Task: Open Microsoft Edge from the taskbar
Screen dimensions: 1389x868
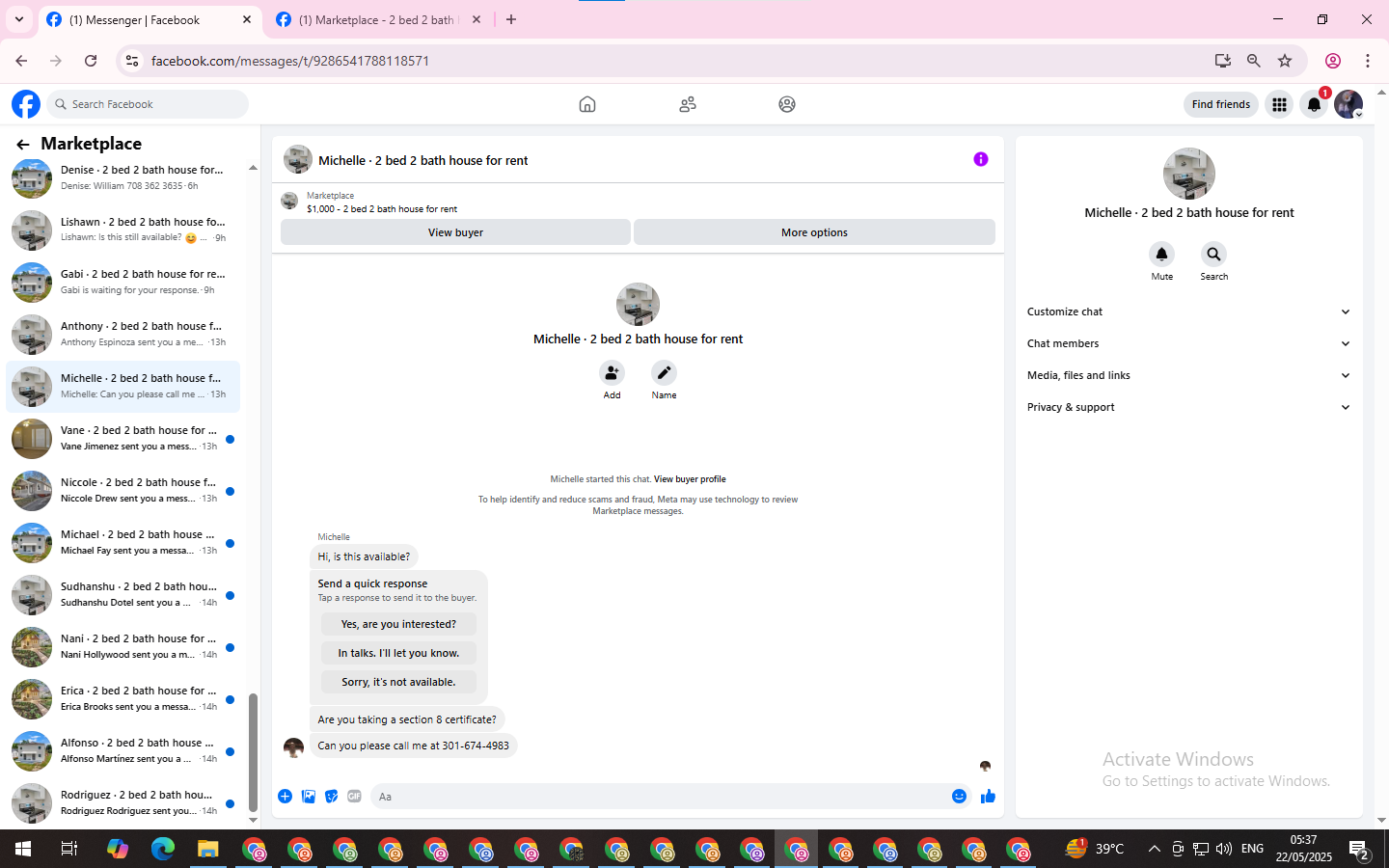Action: point(163,849)
